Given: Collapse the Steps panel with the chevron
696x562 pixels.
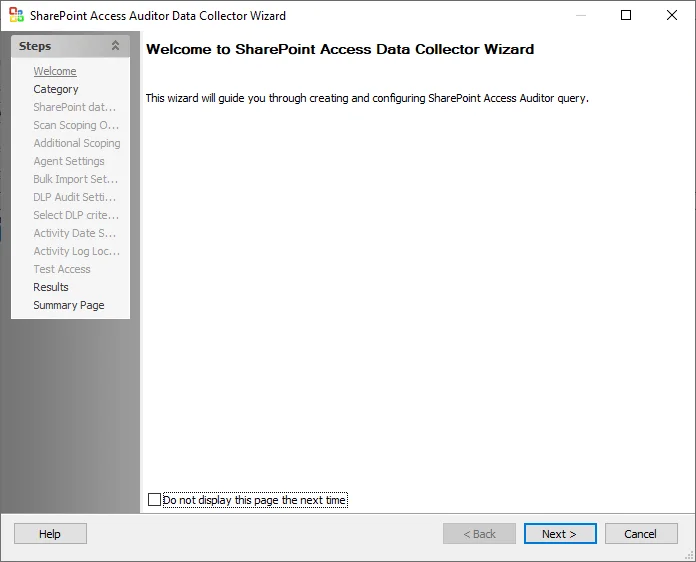Looking at the screenshot, I should pyautogui.click(x=115, y=45).
